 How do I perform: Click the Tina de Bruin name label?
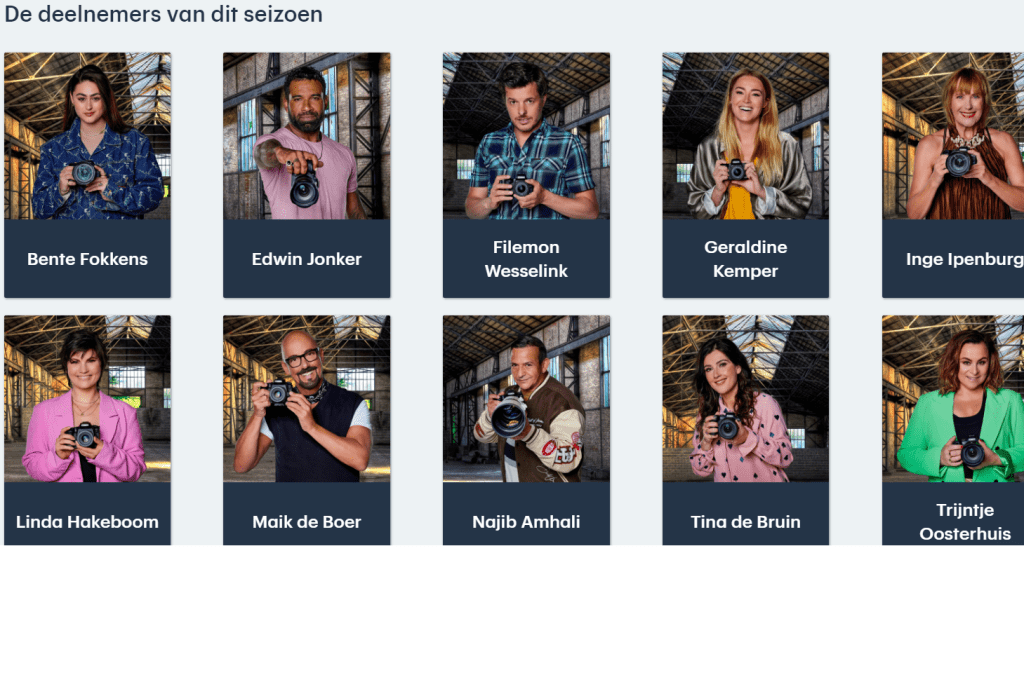click(x=746, y=522)
